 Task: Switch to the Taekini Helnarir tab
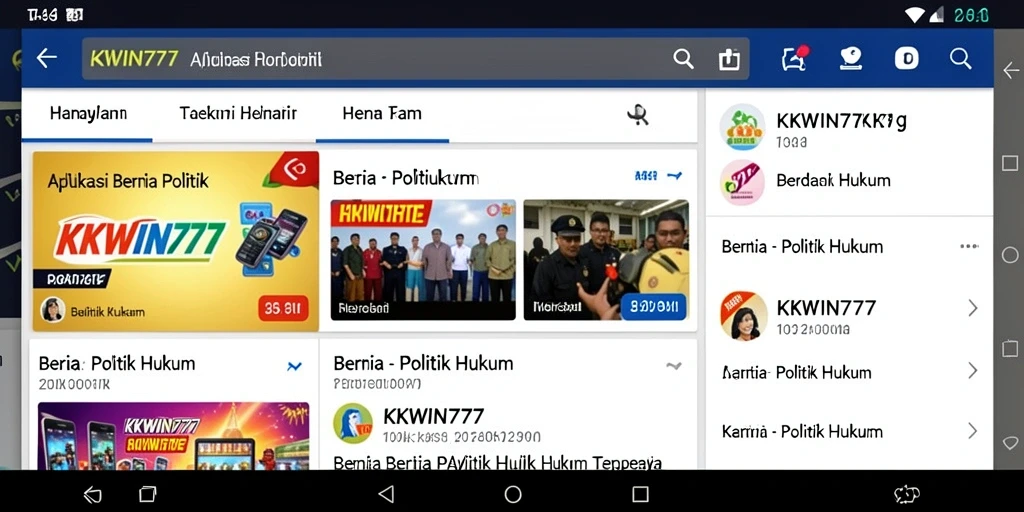click(238, 114)
